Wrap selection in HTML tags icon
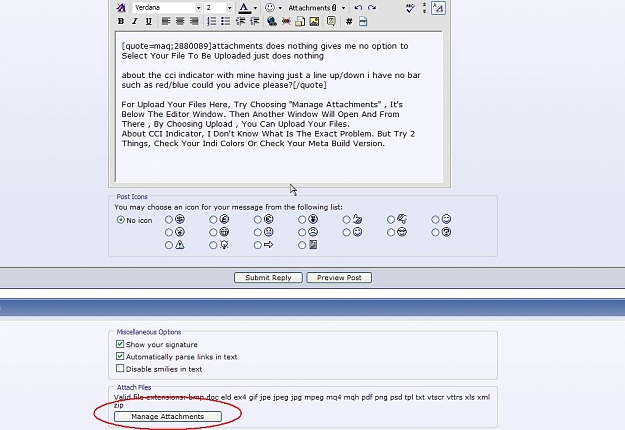Screen dimensions: 625x430 click(x=363, y=22)
